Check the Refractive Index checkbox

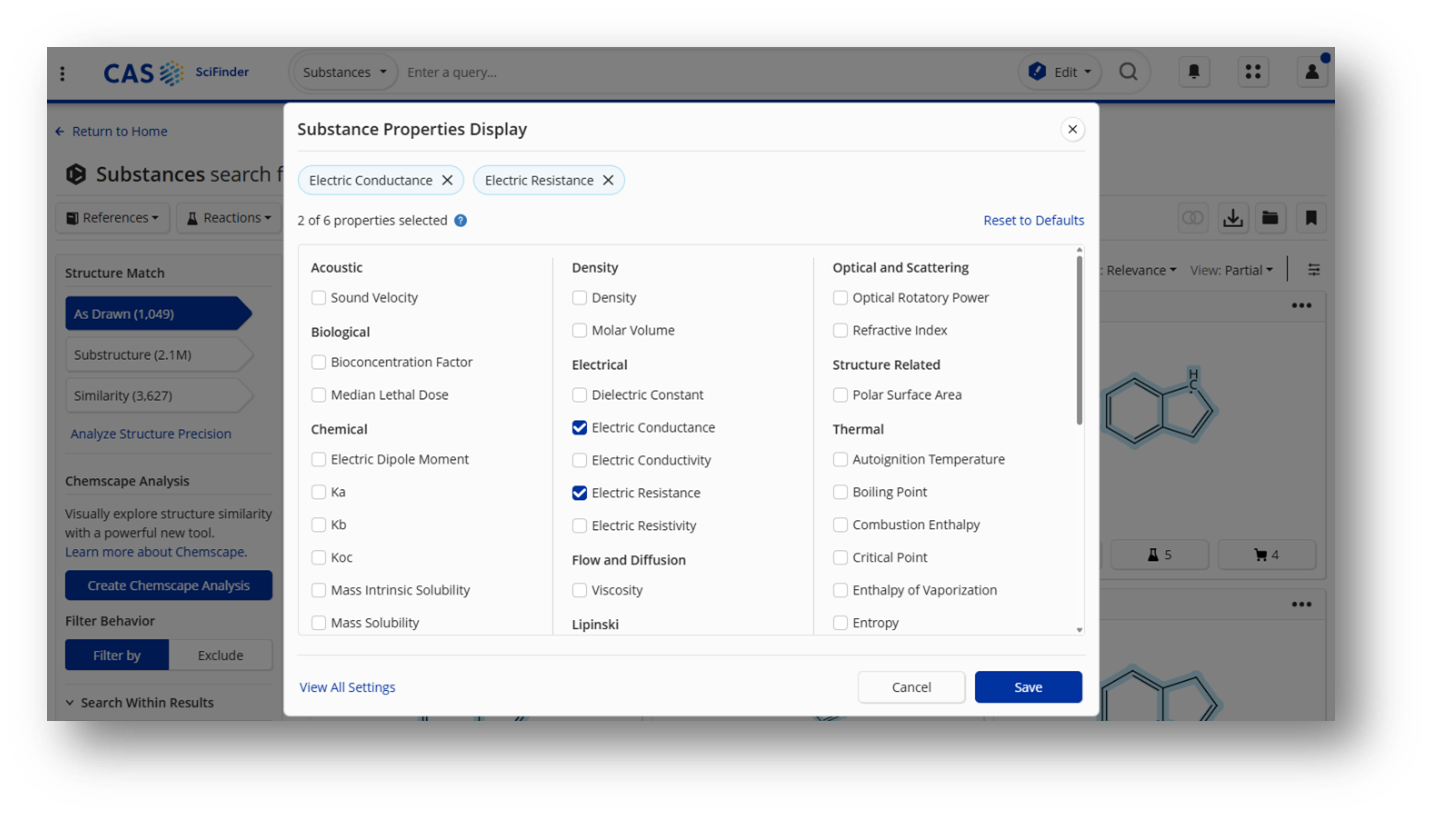pyautogui.click(x=840, y=330)
